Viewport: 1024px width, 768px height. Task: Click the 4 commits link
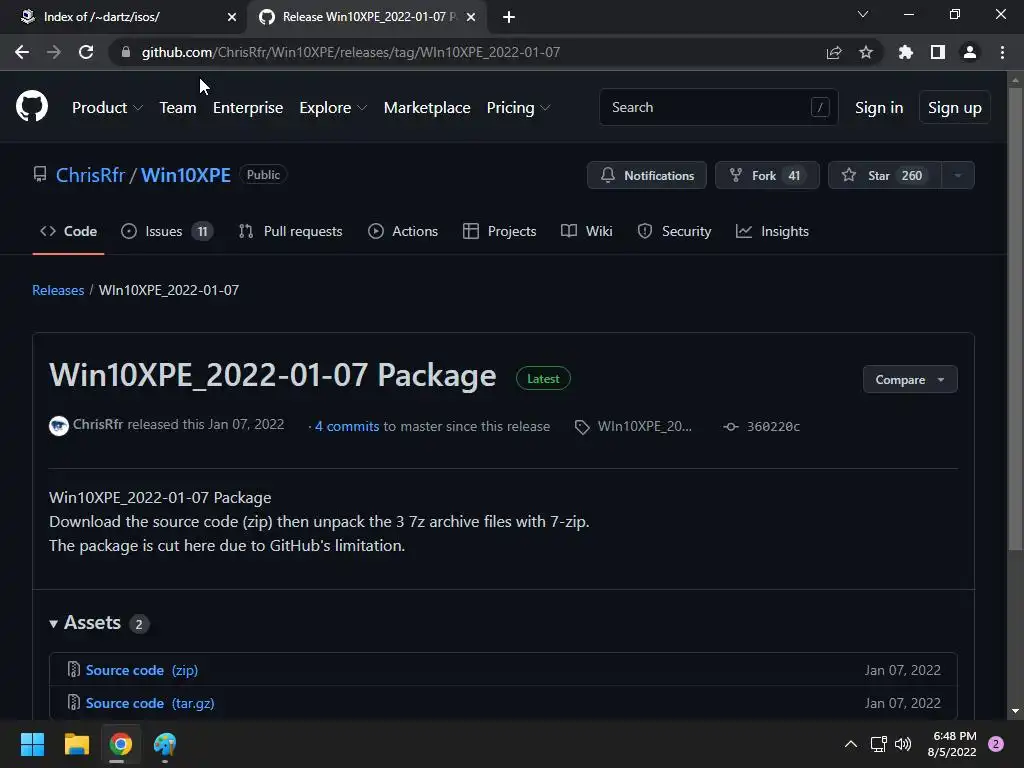347,426
